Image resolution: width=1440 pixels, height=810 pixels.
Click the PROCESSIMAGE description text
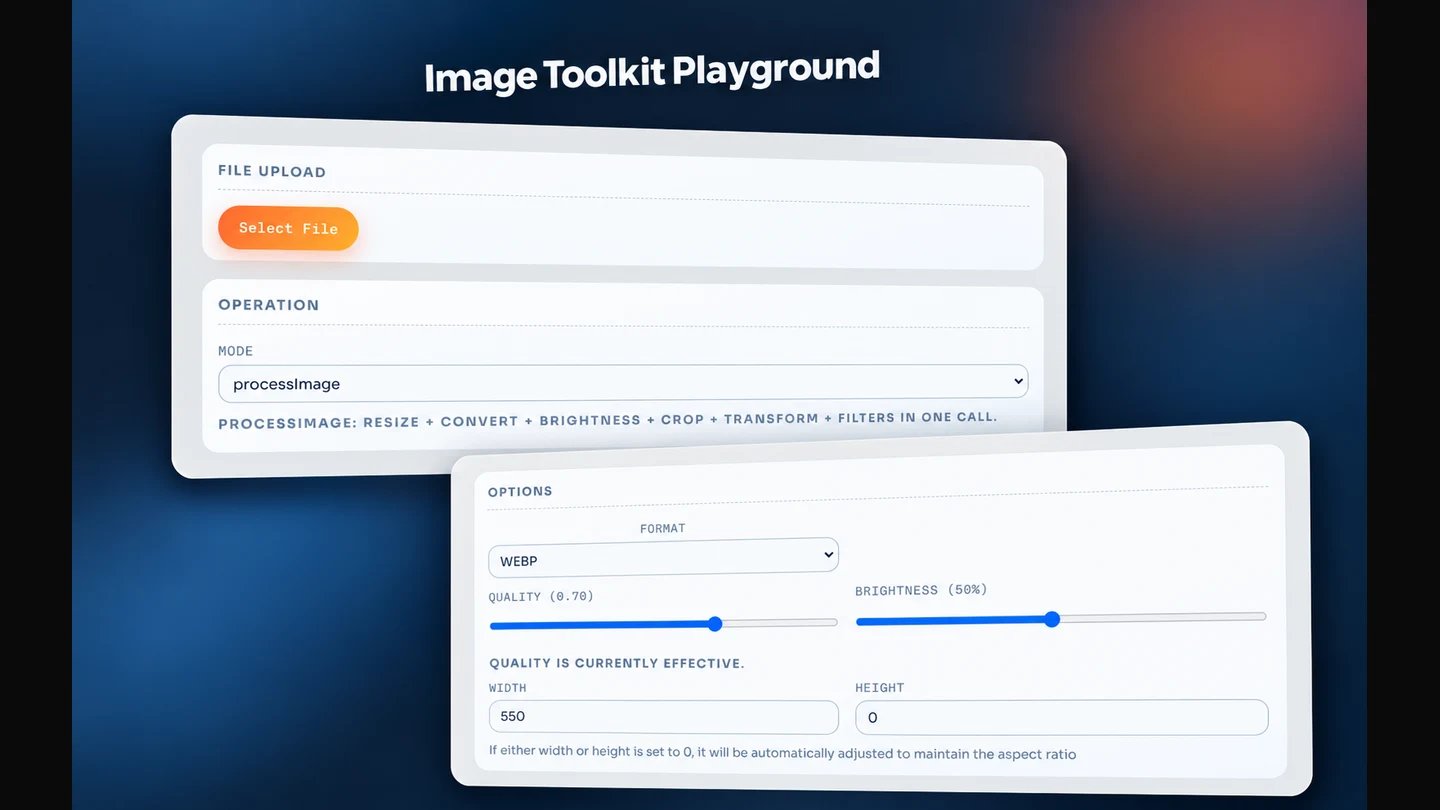point(608,420)
